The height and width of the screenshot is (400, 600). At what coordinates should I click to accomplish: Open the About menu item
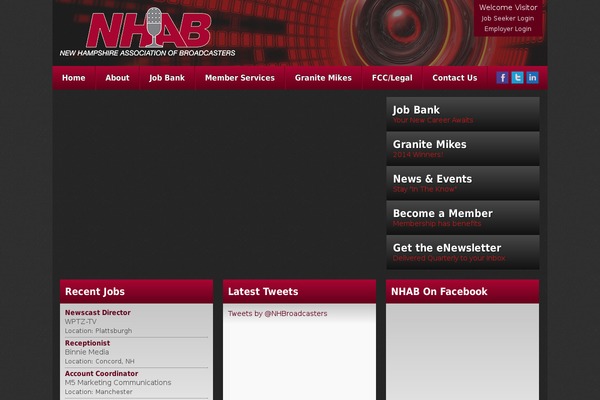click(x=117, y=78)
